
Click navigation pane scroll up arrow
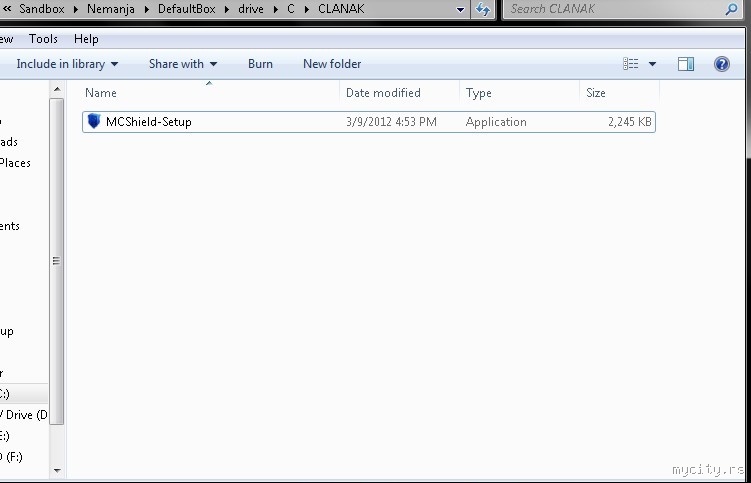(x=57, y=89)
